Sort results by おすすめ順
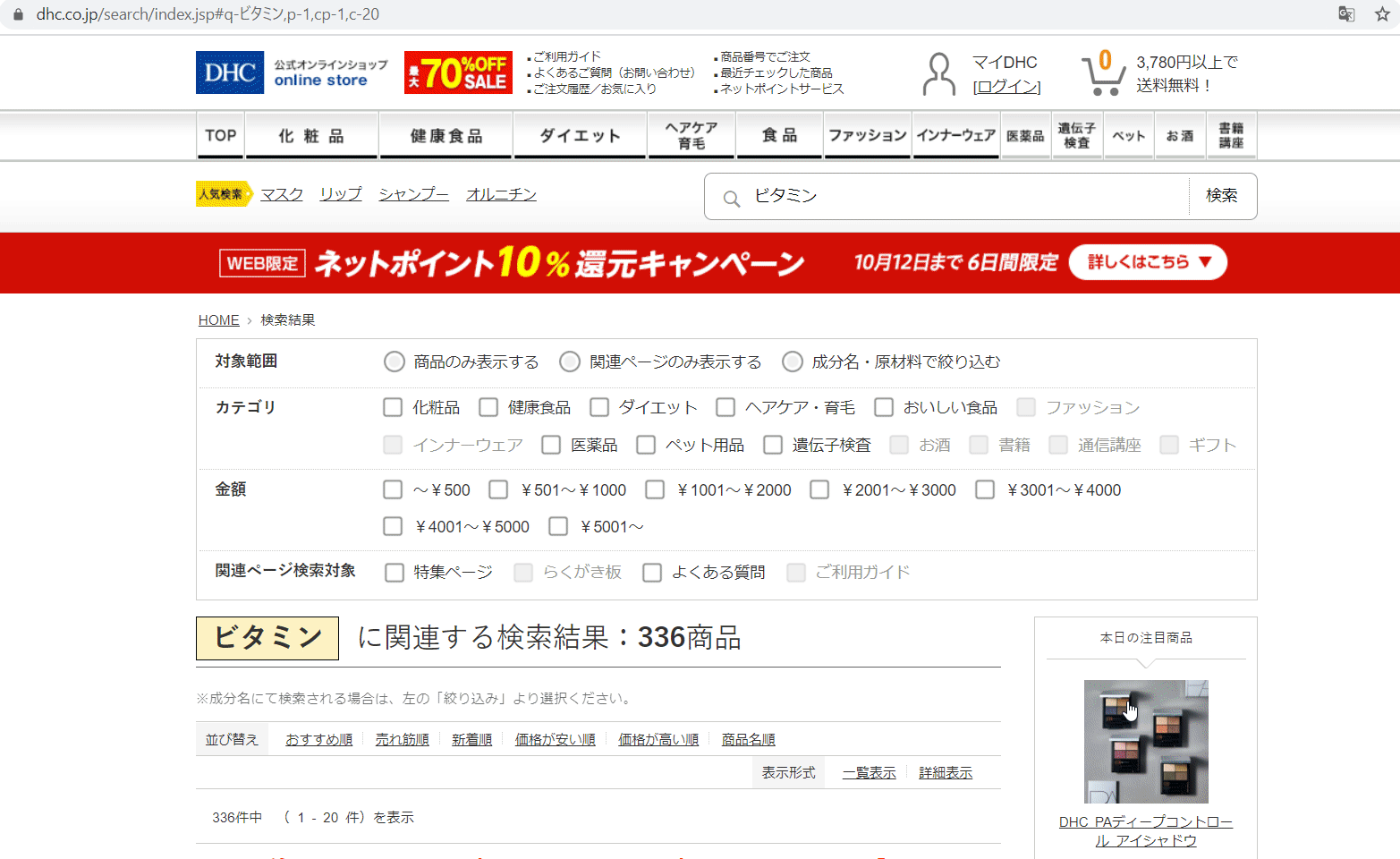Image resolution: width=1400 pixels, height=859 pixels. [x=318, y=739]
